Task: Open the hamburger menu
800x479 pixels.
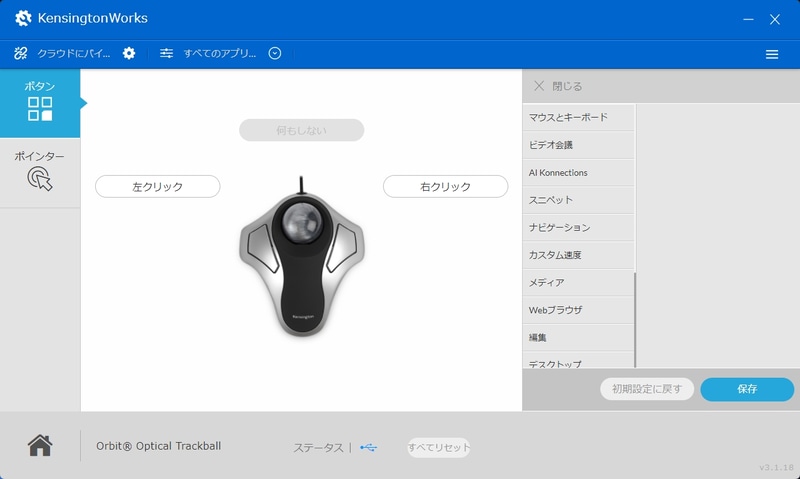Action: pos(772,54)
